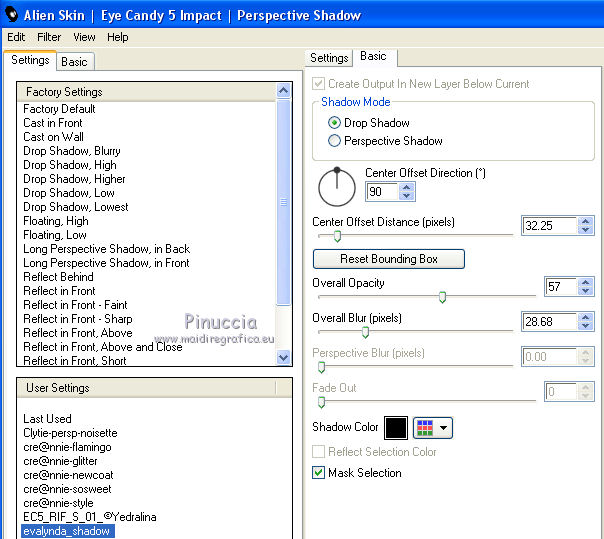Switch to right-pane Basic tab

tap(373, 56)
